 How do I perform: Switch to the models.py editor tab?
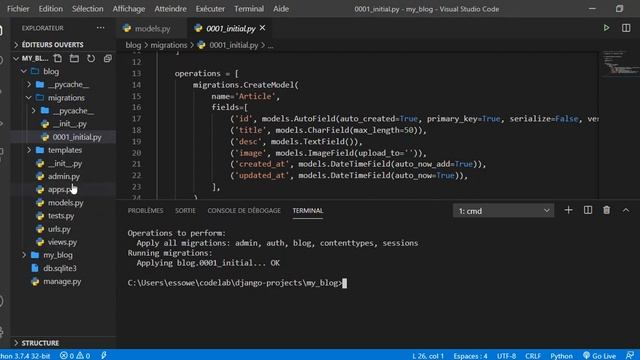click(152, 28)
